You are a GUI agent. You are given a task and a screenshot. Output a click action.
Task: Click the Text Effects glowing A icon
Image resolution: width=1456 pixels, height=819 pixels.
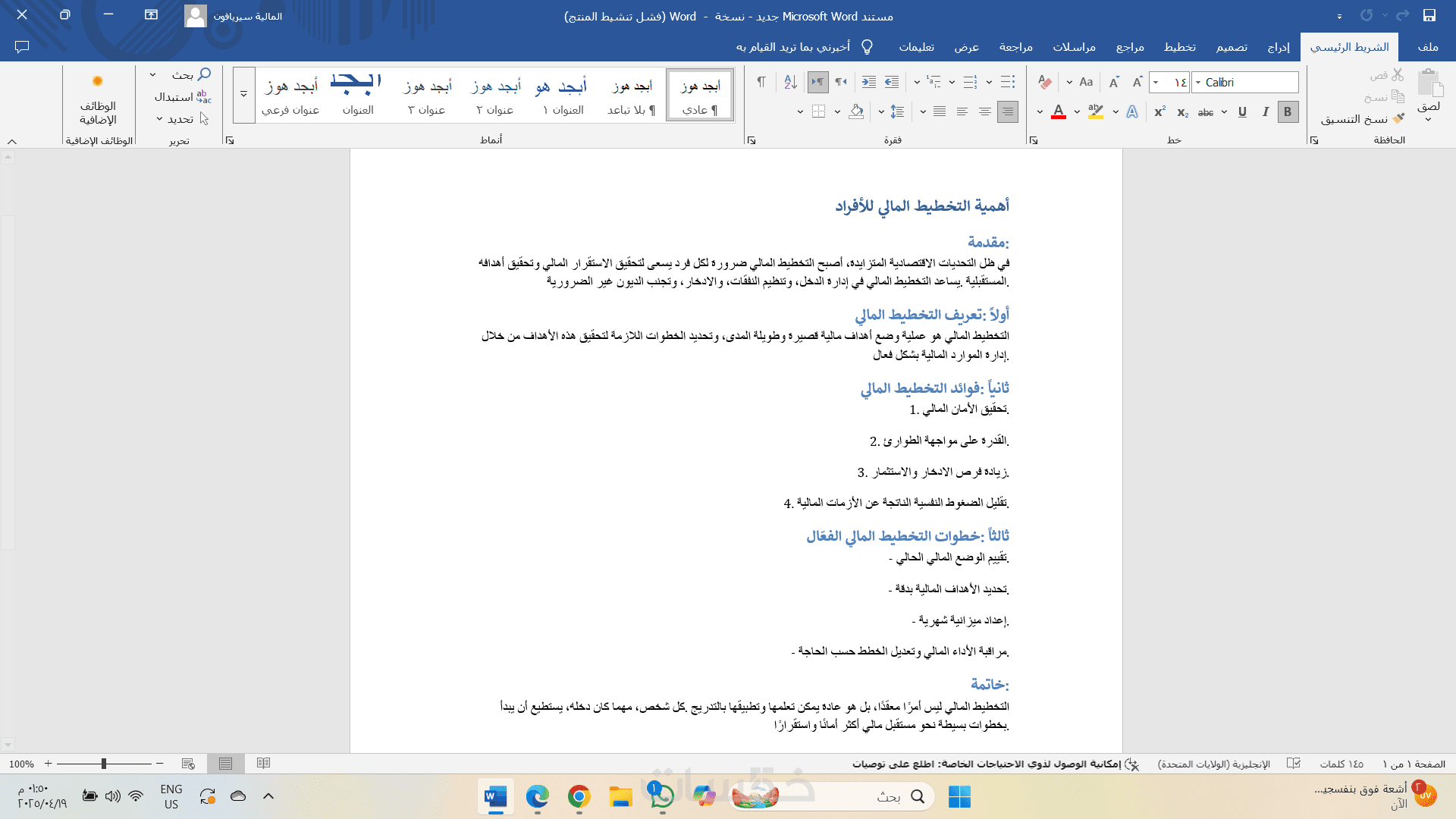(x=1132, y=111)
